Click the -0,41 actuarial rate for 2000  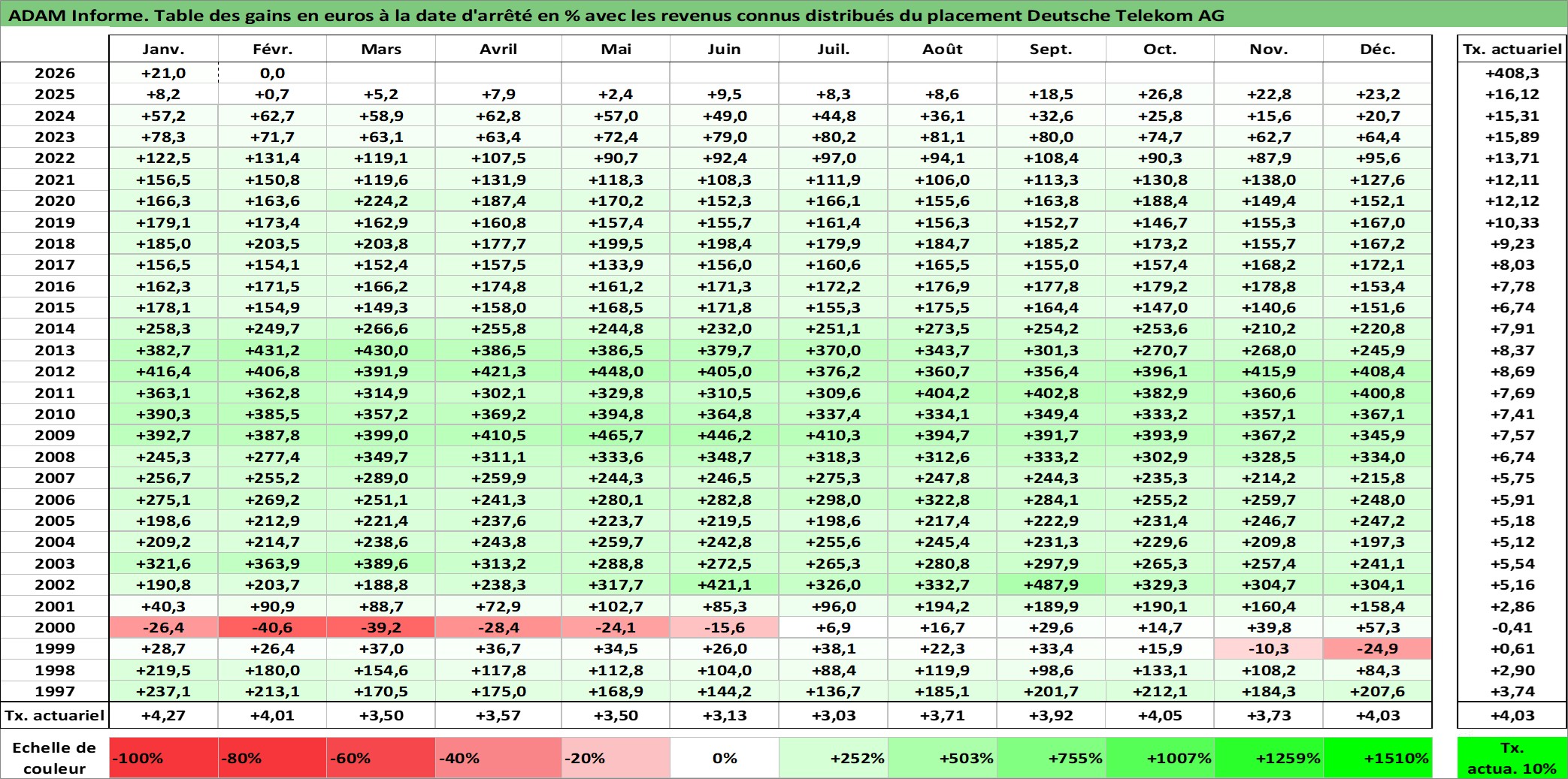pos(1512,627)
